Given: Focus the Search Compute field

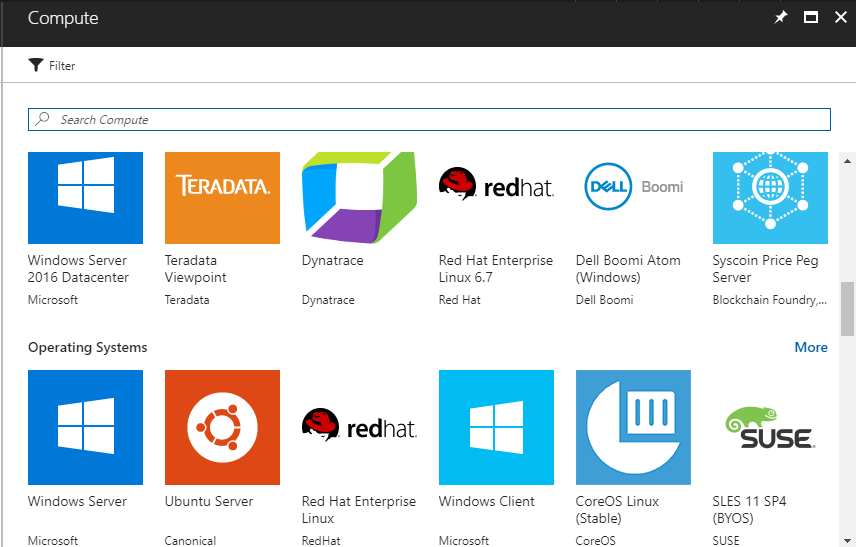Looking at the screenshot, I should (x=429, y=120).
